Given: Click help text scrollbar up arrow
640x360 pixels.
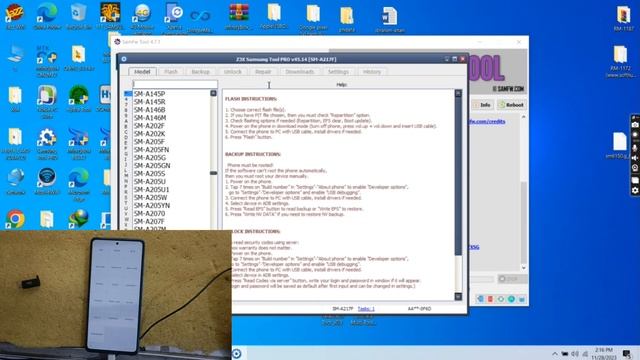Looking at the screenshot, I should (458, 93).
